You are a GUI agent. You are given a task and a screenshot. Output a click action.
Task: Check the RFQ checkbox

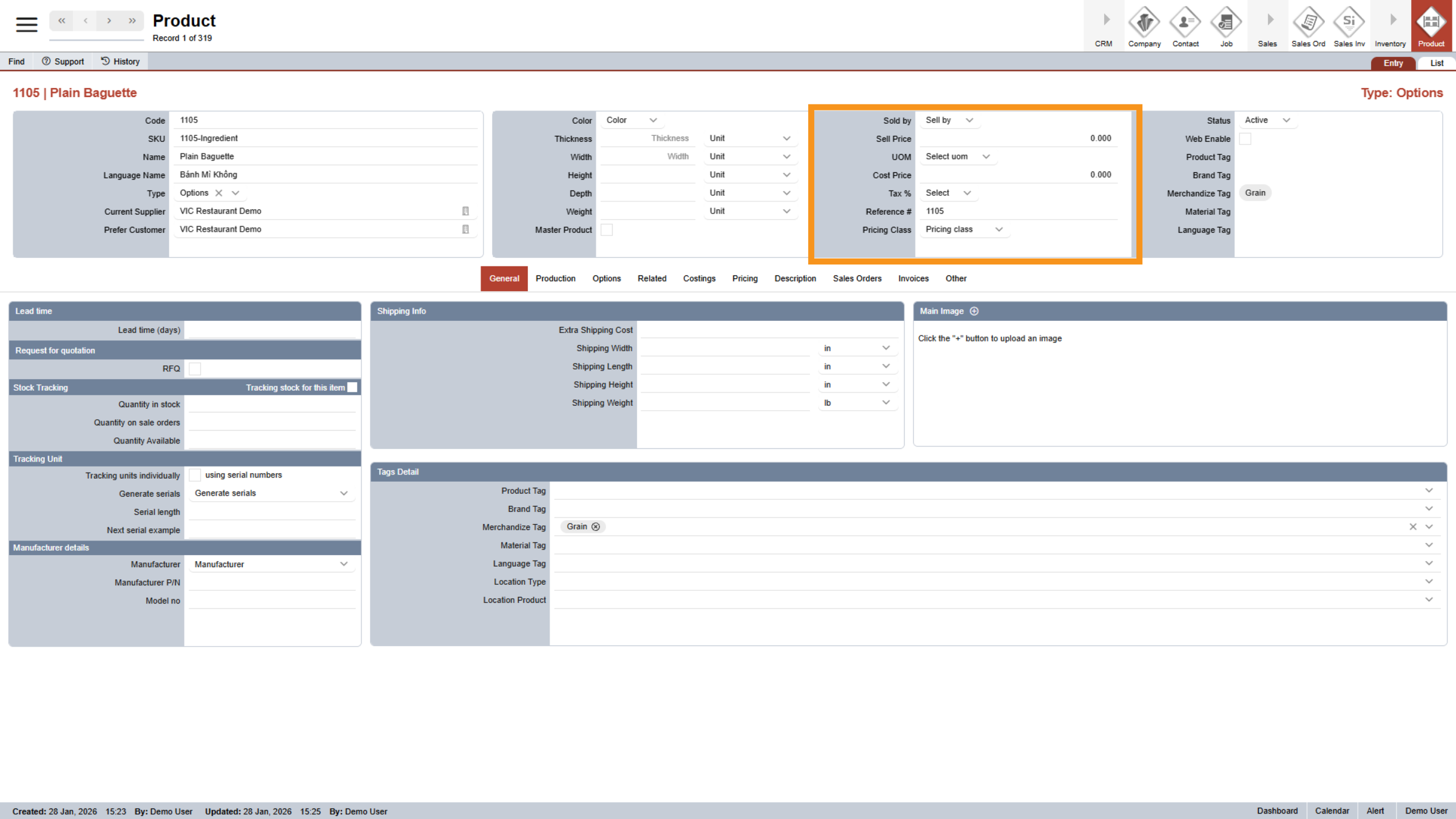194,368
